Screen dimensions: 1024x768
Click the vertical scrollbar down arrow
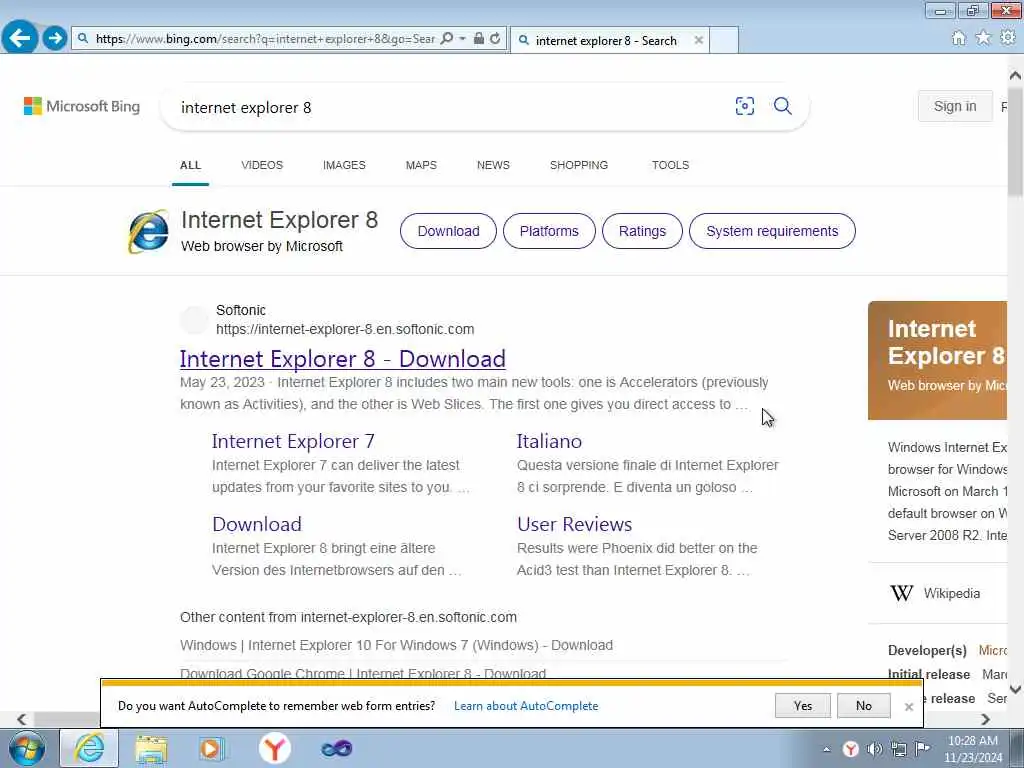[x=1016, y=690]
